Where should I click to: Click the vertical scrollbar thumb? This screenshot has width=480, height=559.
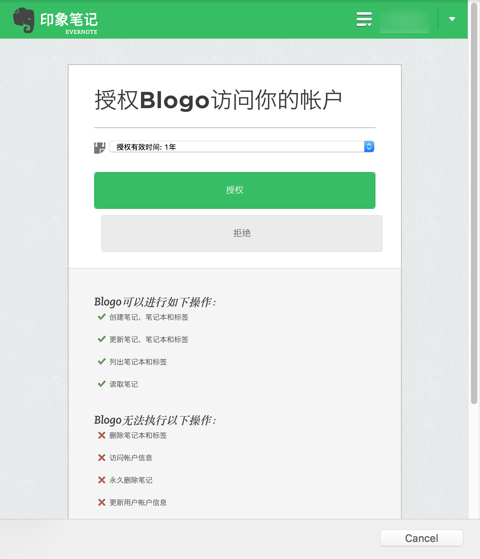(474, 203)
